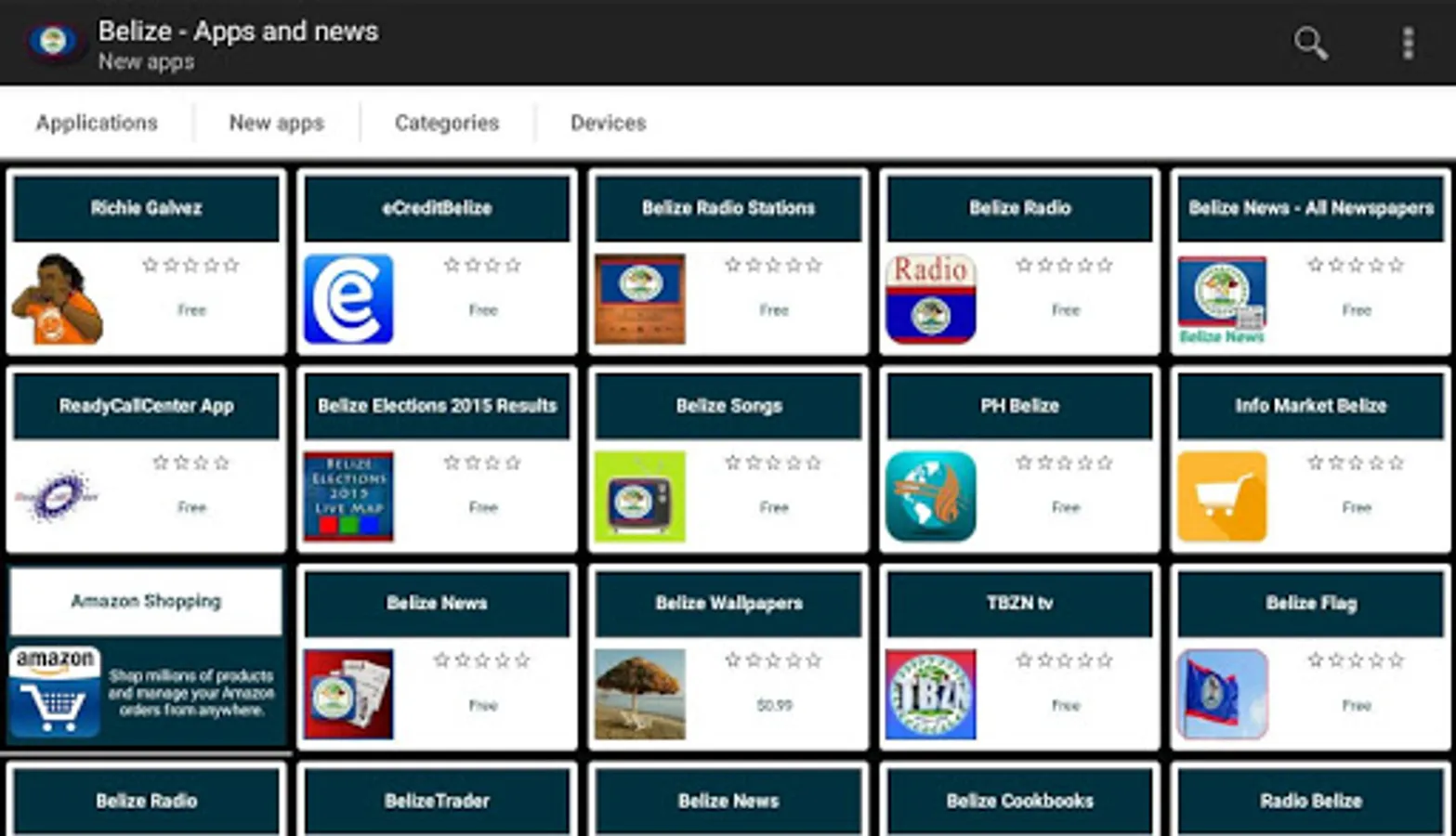
Task: Click star rating of eCreditBelize
Action: click(x=482, y=266)
